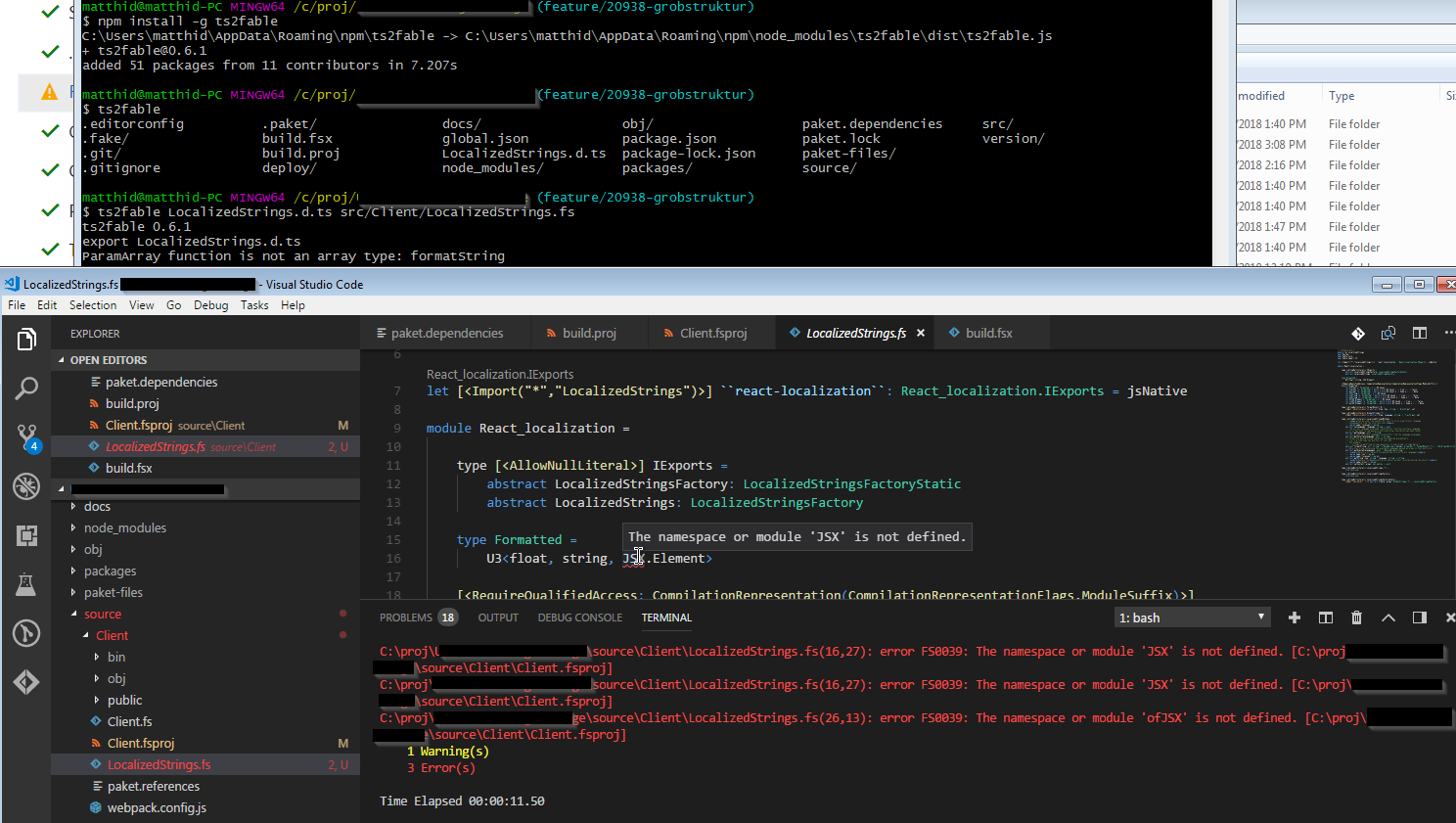This screenshot has width=1456, height=823.
Task: Open the Help menu
Action: click(x=293, y=305)
